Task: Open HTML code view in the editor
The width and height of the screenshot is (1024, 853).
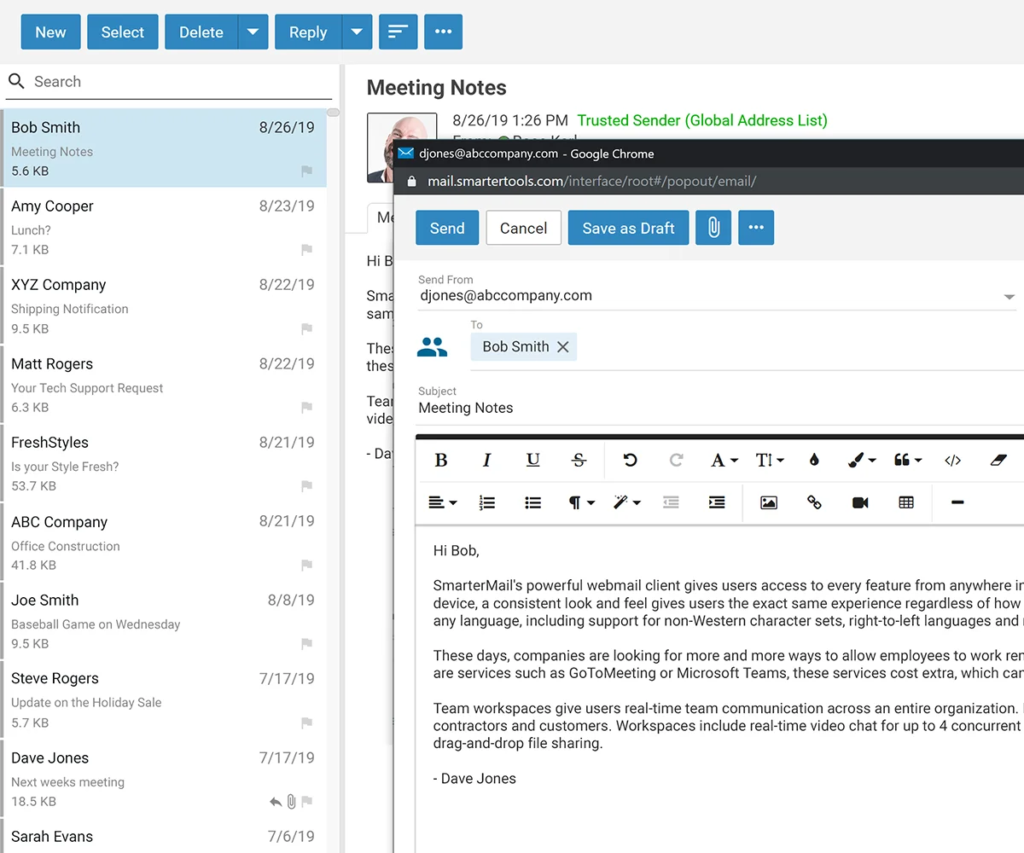Action: tap(952, 460)
